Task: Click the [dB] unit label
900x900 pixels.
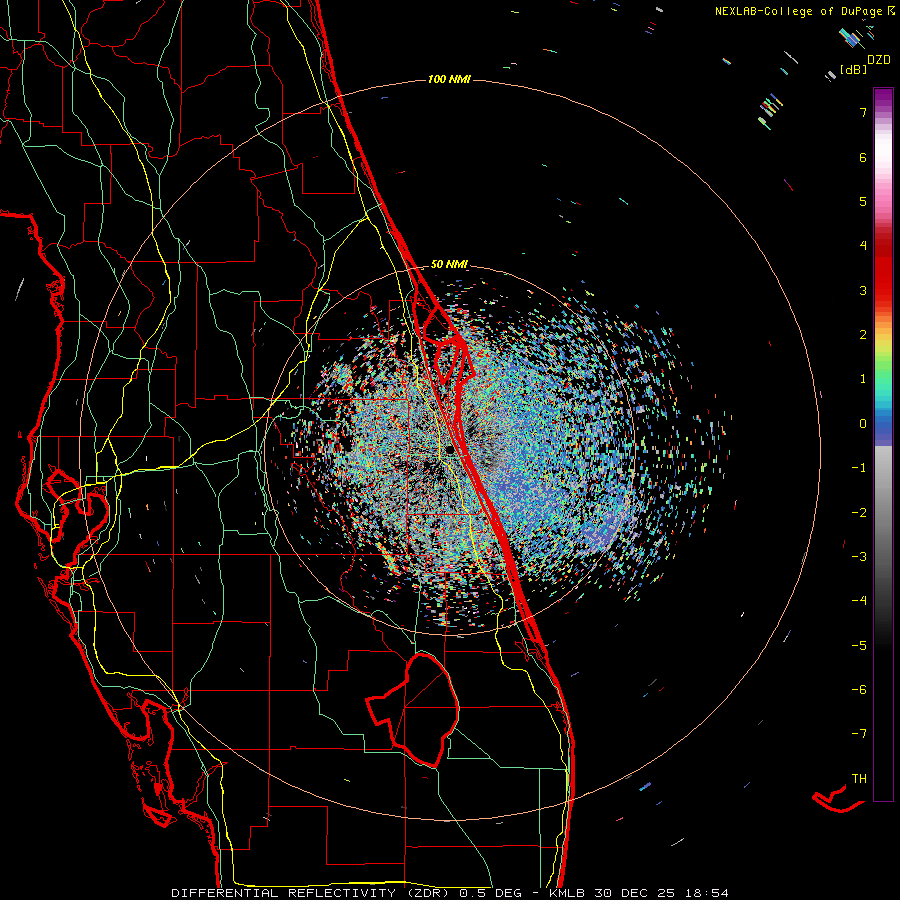Action: point(854,70)
